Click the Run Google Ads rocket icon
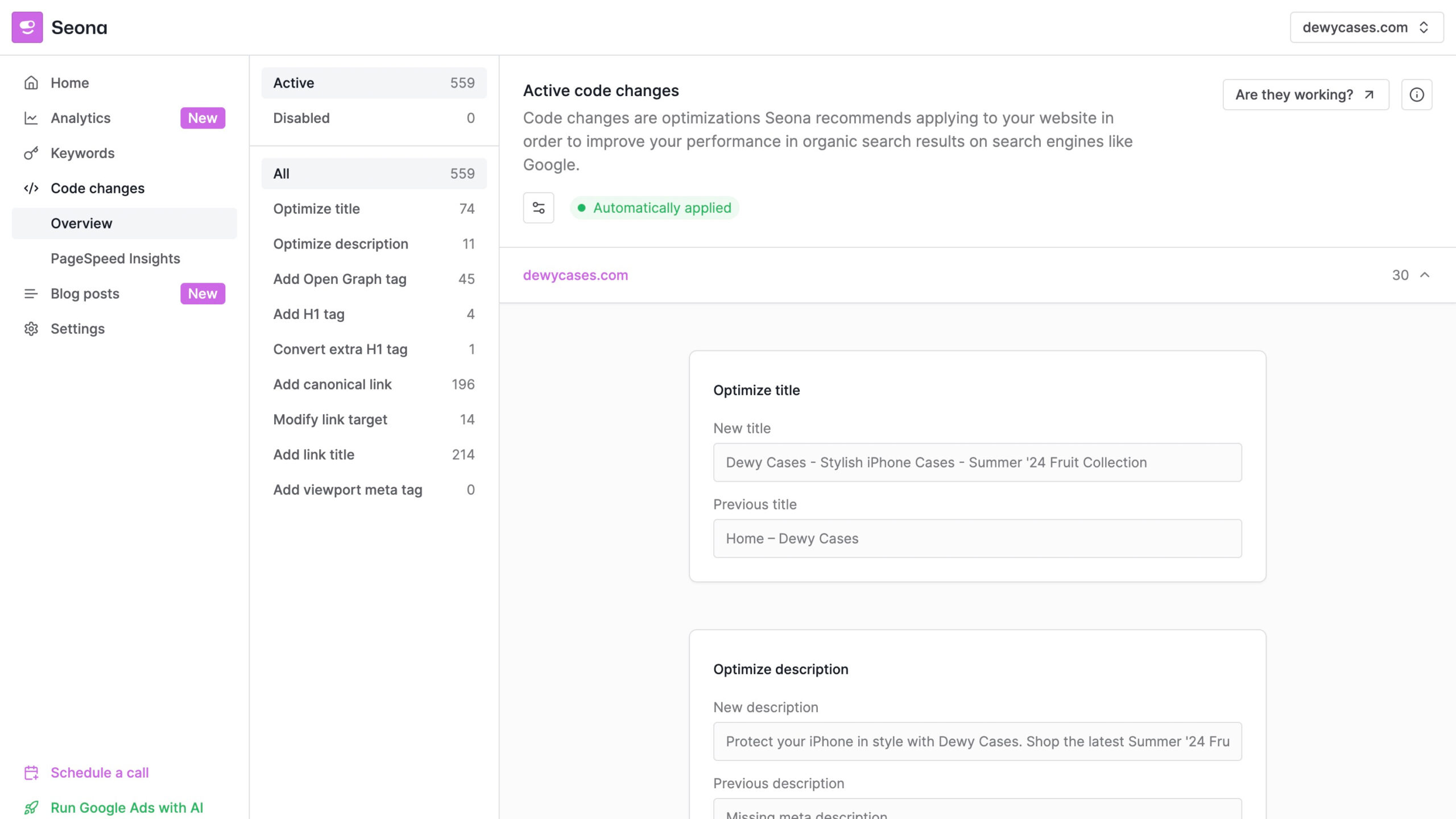The image size is (1456, 819). [31, 808]
